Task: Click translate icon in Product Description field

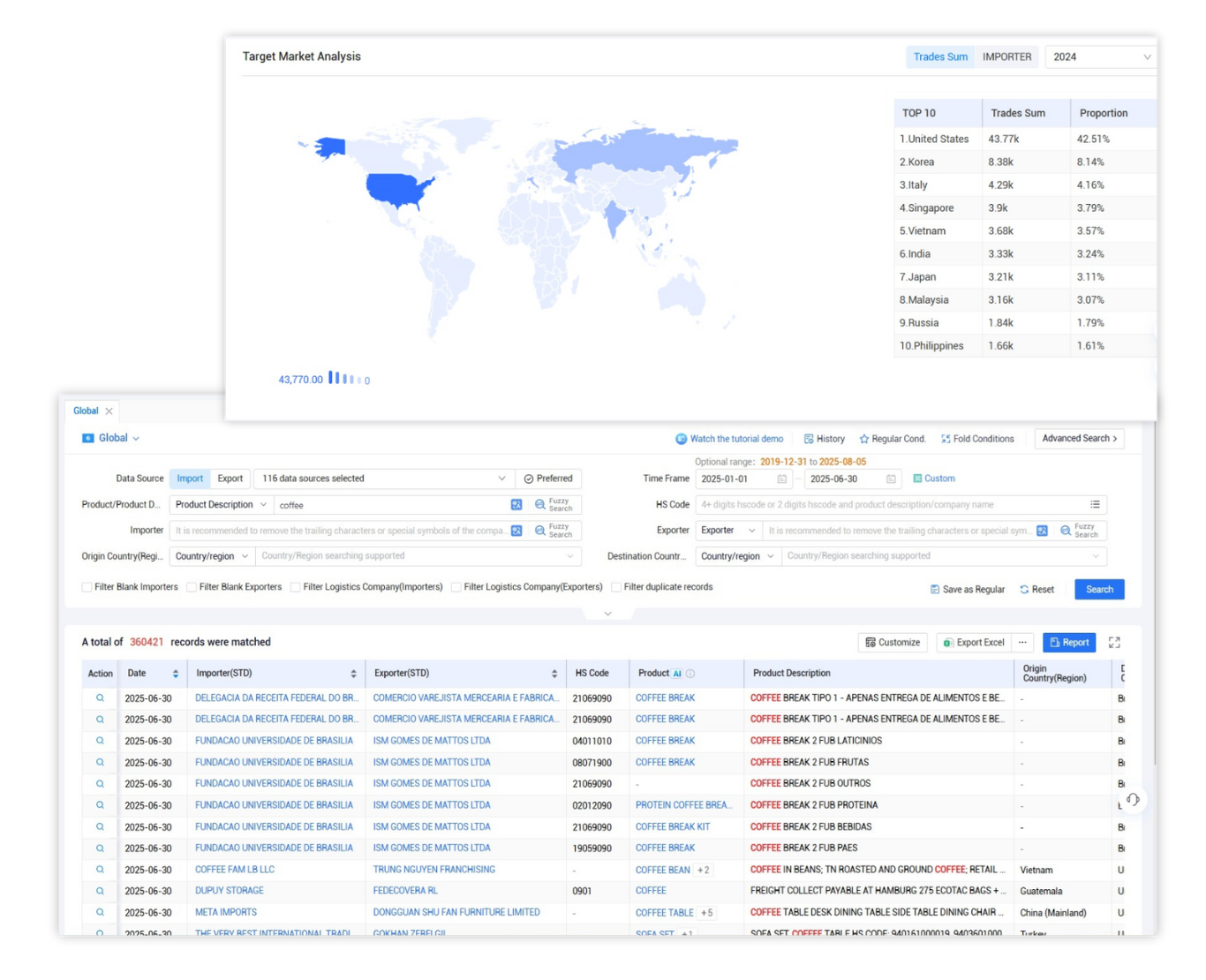Action: 516,505
